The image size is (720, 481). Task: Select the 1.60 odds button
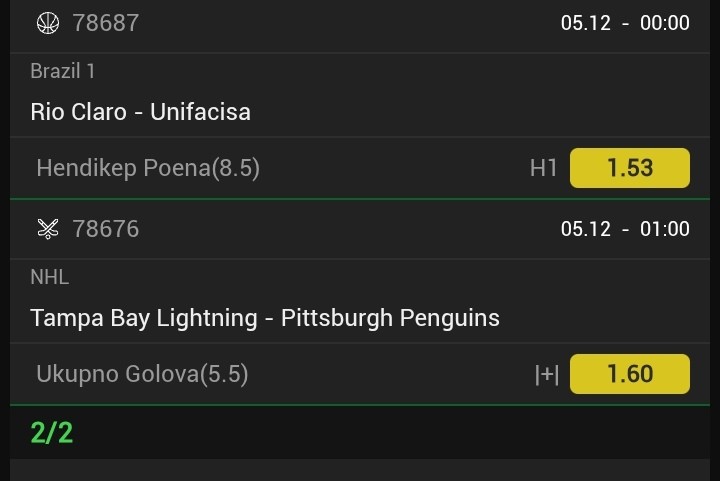pyautogui.click(x=629, y=374)
